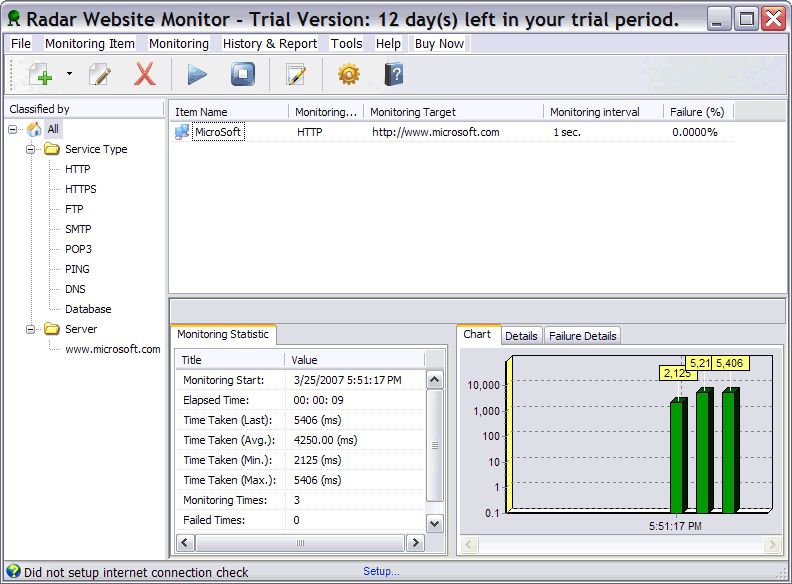Click the red X Delete icon
Image resolution: width=792 pixels, height=584 pixels.
tap(145, 75)
